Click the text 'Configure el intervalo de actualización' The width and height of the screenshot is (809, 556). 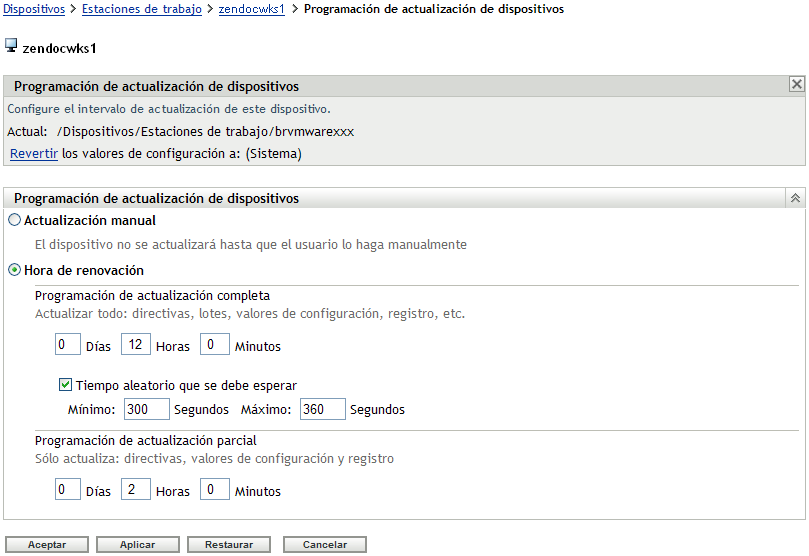[169, 109]
